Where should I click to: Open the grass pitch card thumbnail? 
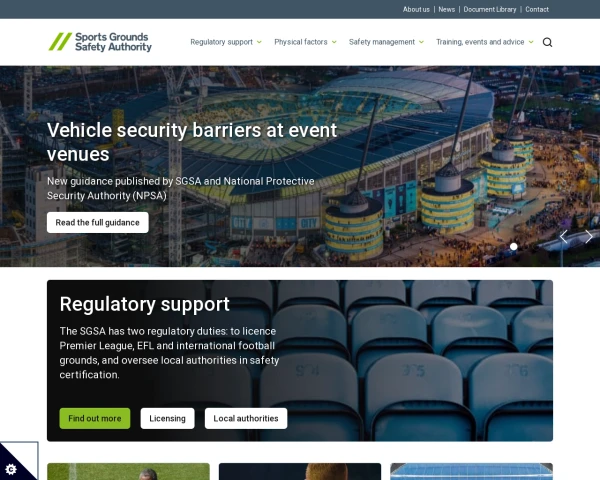click(x=128, y=472)
